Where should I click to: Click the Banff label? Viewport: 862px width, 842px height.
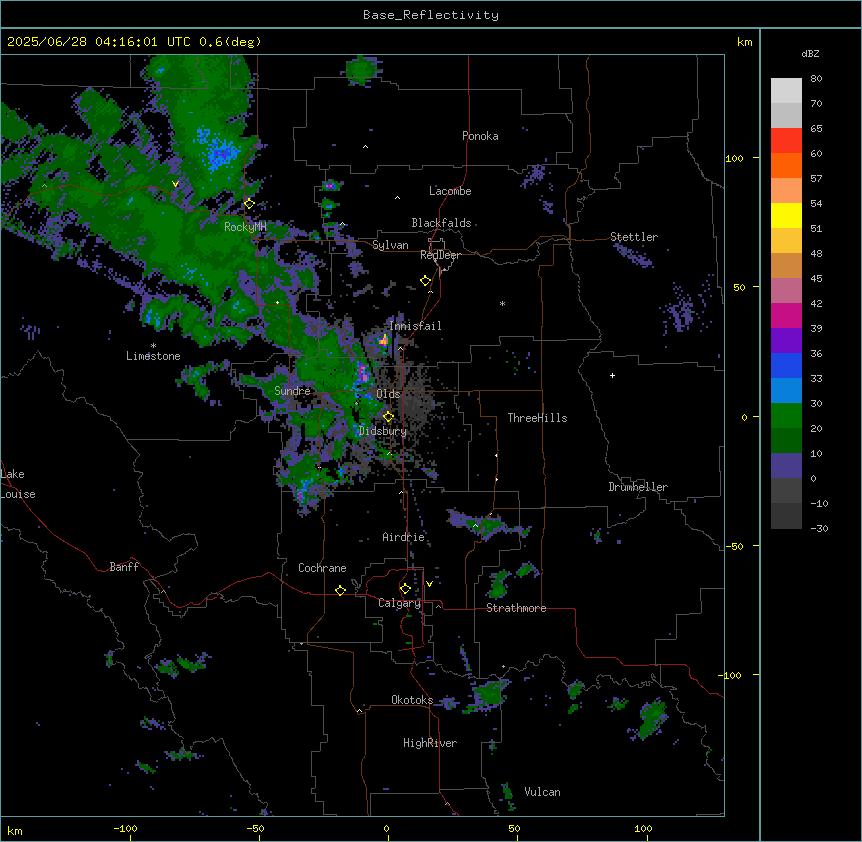(124, 567)
